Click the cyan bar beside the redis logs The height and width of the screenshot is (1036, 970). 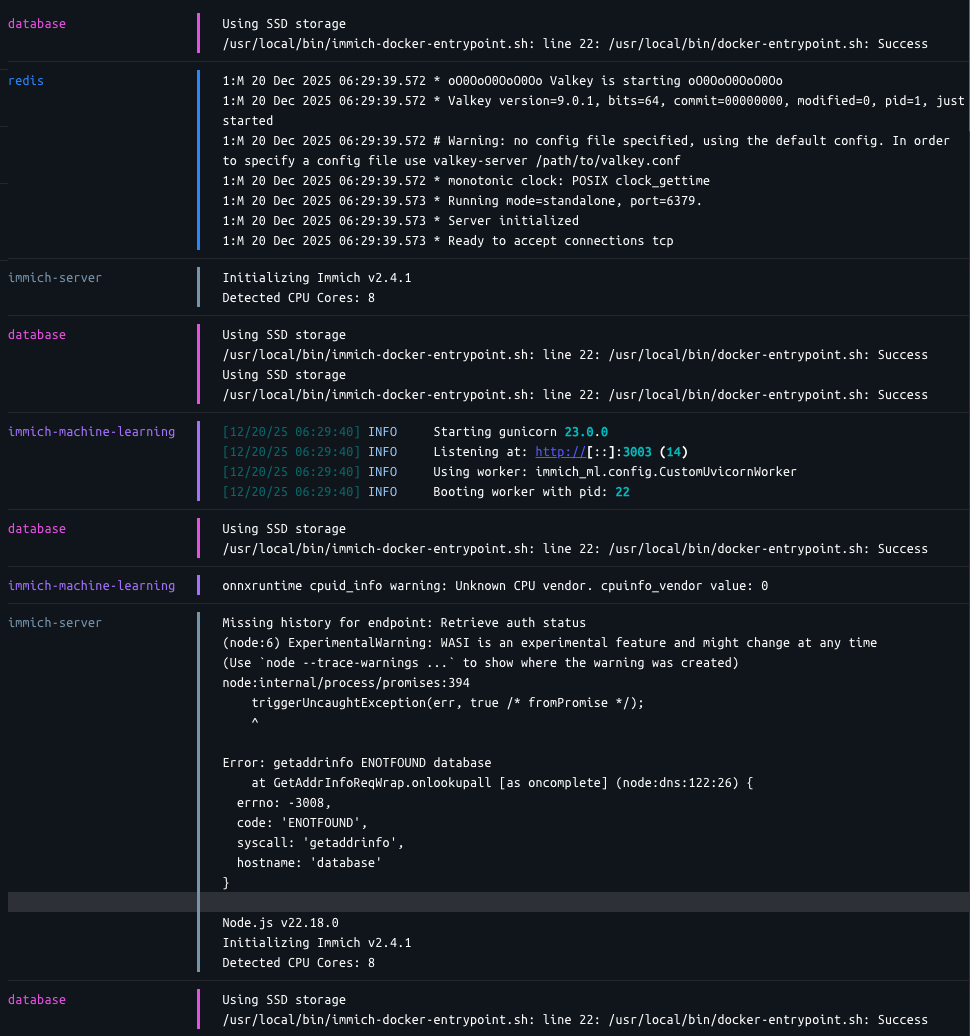point(198,160)
